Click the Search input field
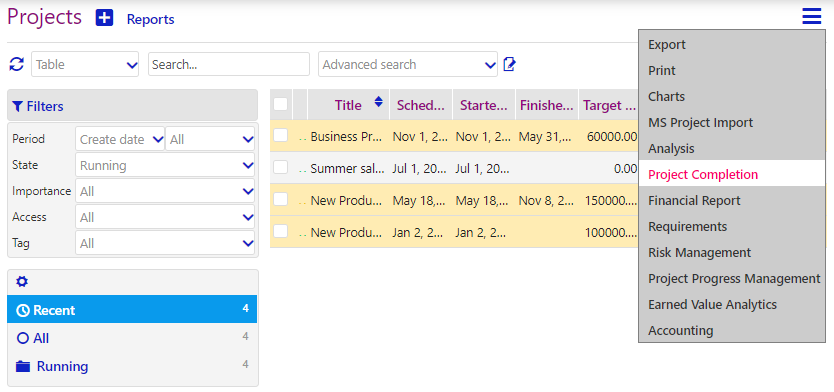Image resolution: width=834 pixels, height=392 pixels. pos(229,64)
